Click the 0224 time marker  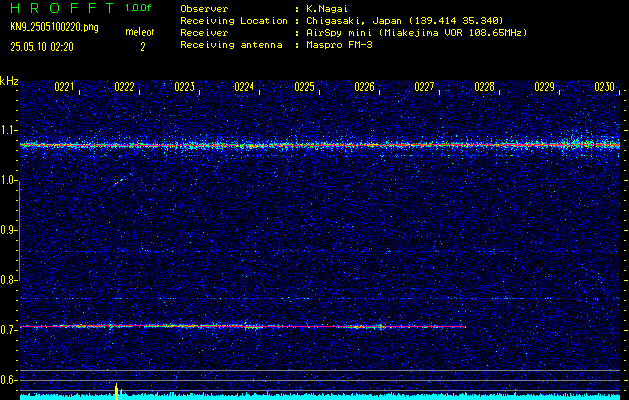(x=244, y=87)
